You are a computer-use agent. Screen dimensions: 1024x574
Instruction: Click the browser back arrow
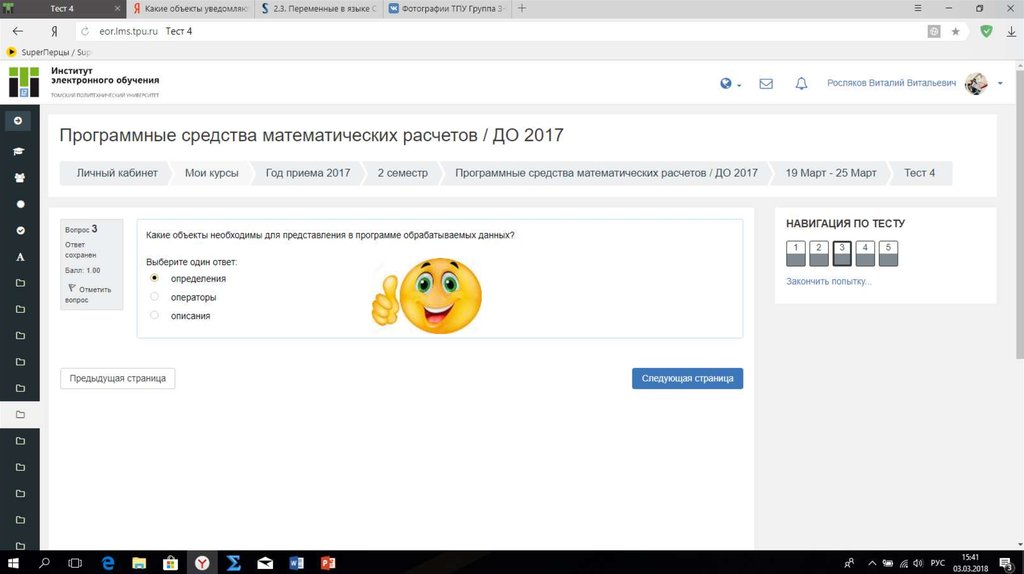point(18,32)
